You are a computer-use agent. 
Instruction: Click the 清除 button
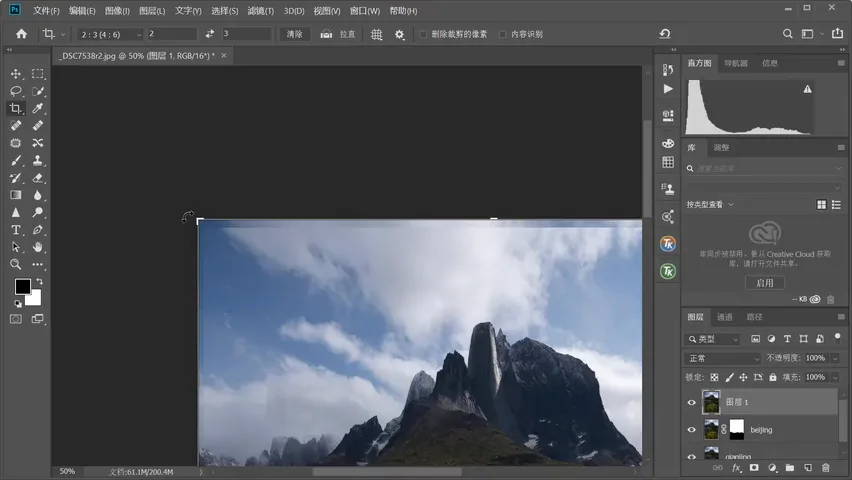click(295, 34)
